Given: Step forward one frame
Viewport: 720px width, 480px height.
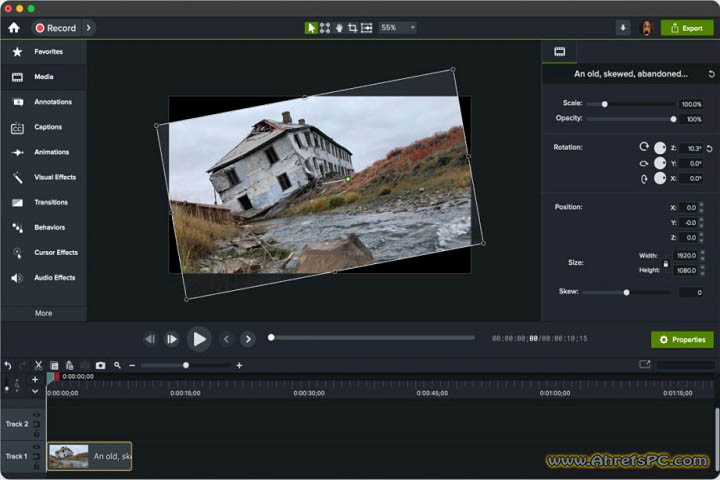Looking at the screenshot, I should click(x=172, y=339).
